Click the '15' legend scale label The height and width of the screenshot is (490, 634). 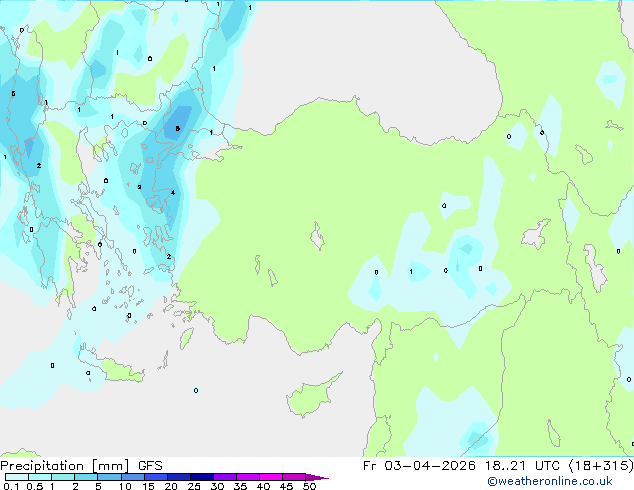pos(148,486)
